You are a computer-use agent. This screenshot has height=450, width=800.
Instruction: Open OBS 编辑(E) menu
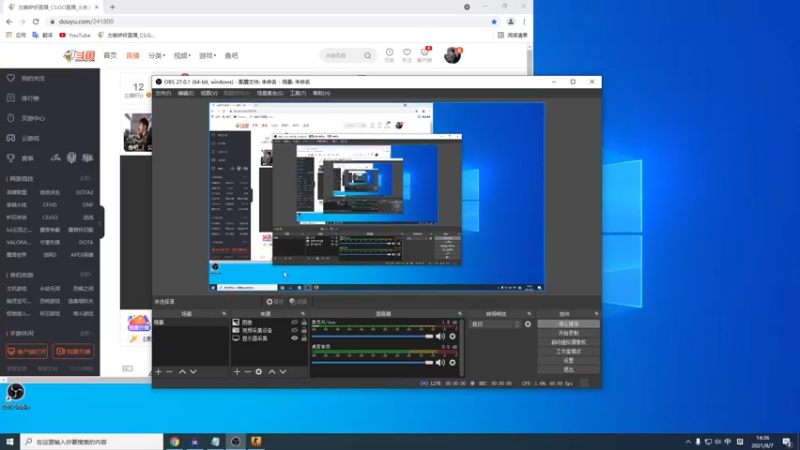pyautogui.click(x=186, y=93)
